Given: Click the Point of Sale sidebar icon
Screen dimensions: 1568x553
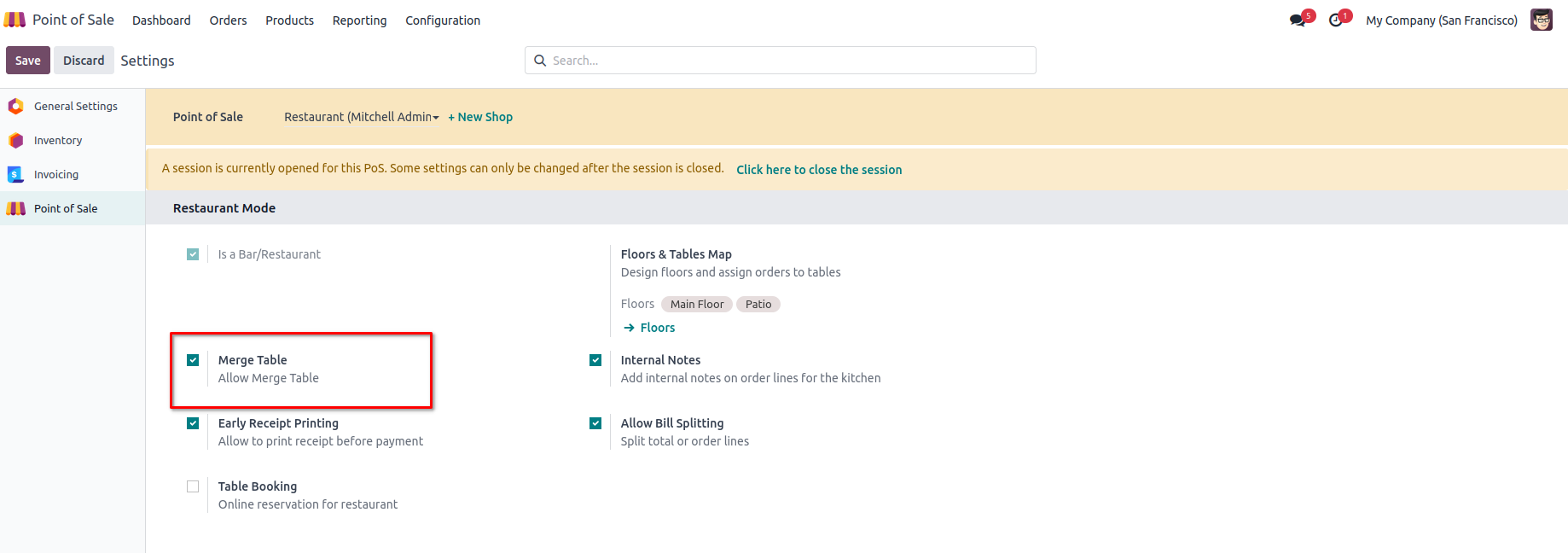Looking at the screenshot, I should click(x=15, y=209).
